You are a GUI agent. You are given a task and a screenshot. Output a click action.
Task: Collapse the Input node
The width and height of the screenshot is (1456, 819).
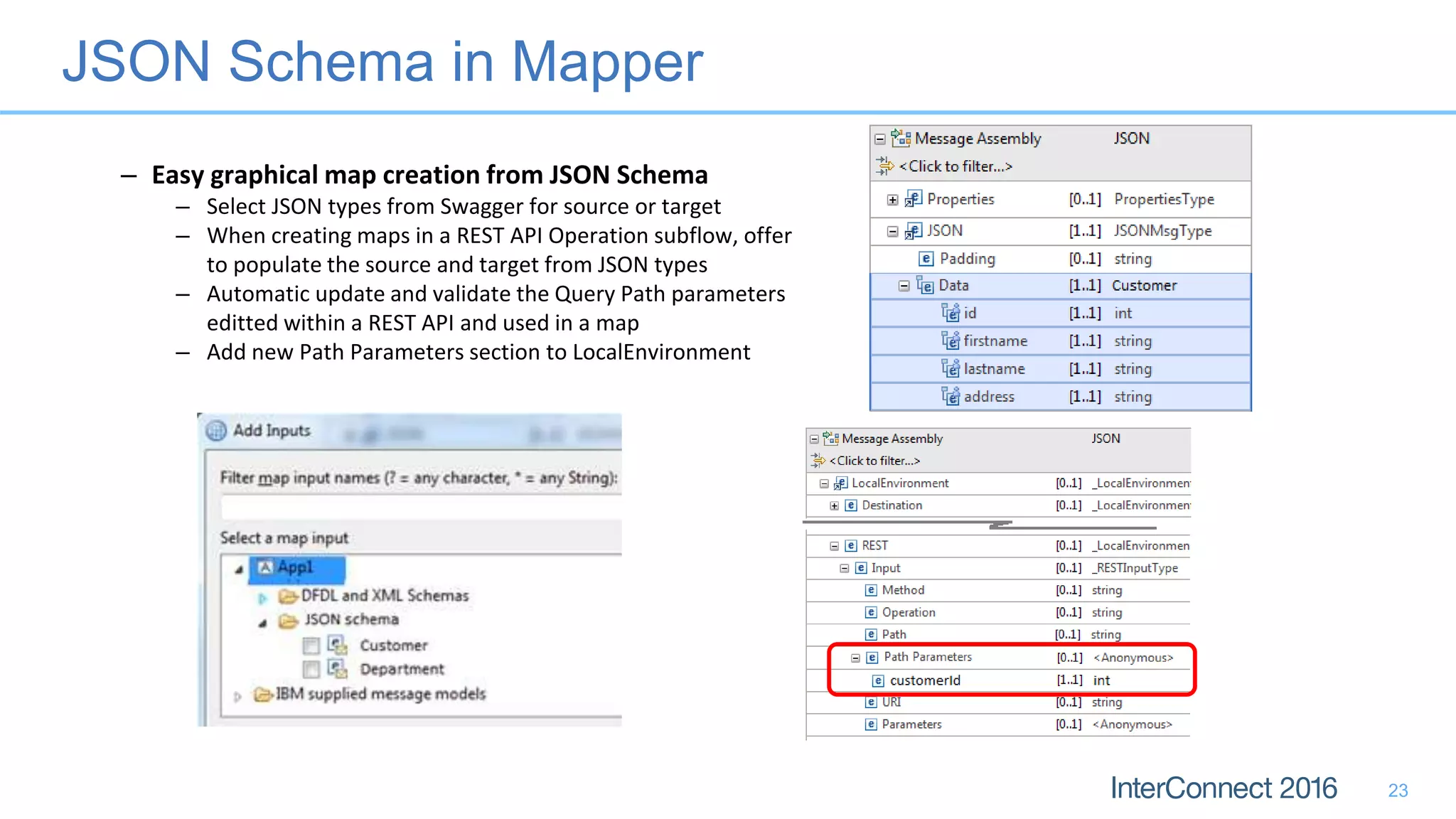point(845,569)
